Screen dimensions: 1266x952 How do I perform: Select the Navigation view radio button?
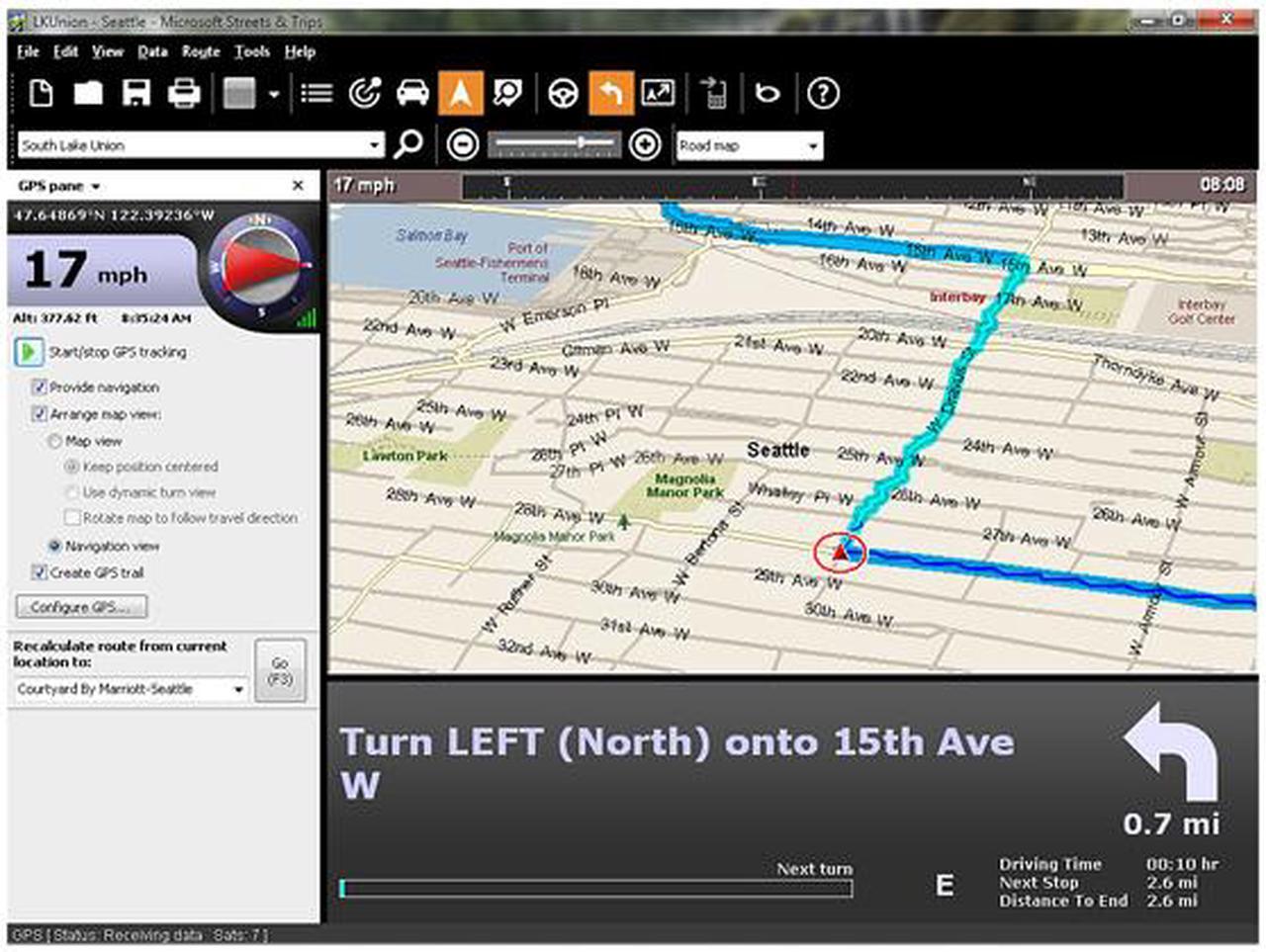[55, 546]
